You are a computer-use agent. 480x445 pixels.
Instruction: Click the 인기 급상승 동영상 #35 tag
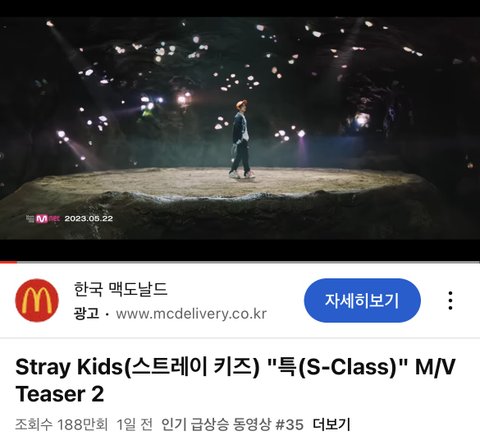point(232,425)
